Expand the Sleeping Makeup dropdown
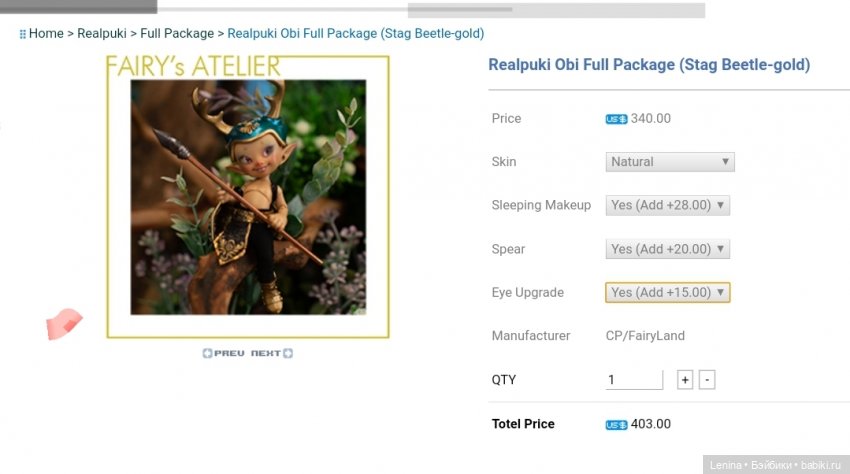Viewport: 850px width, 474px height. [x=668, y=205]
